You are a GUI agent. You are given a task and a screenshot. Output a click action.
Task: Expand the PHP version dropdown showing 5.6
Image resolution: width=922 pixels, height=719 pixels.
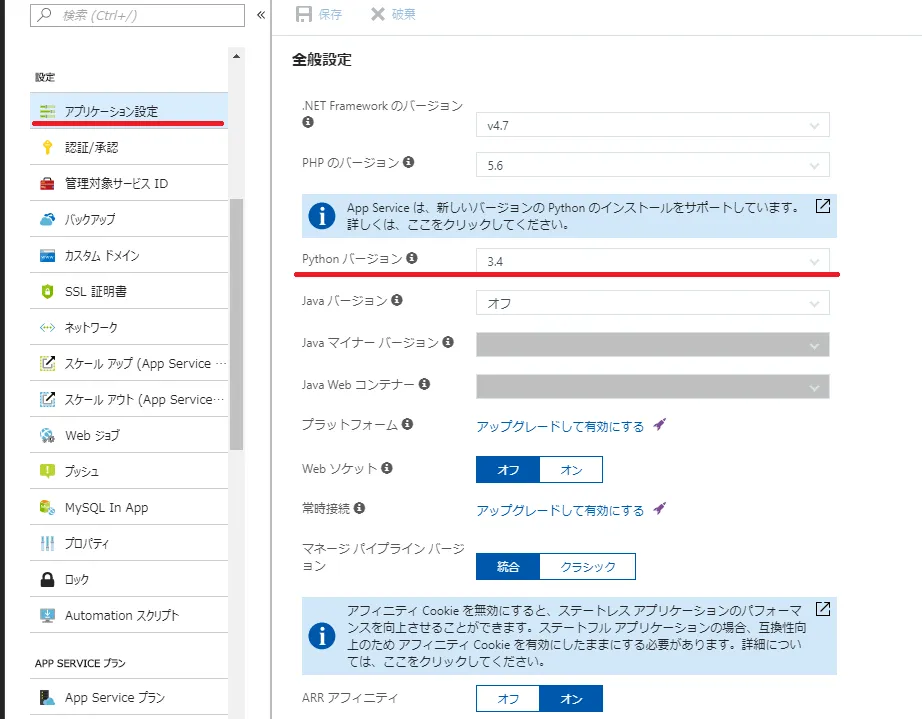point(652,164)
